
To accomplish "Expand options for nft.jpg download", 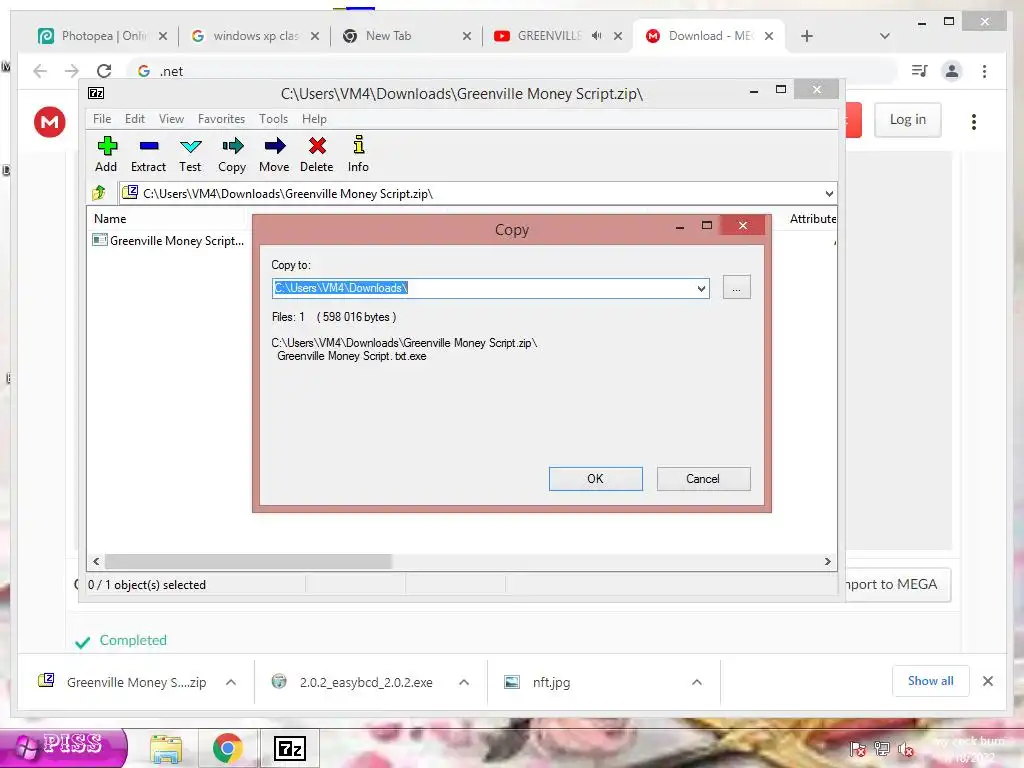I will tap(697, 682).
